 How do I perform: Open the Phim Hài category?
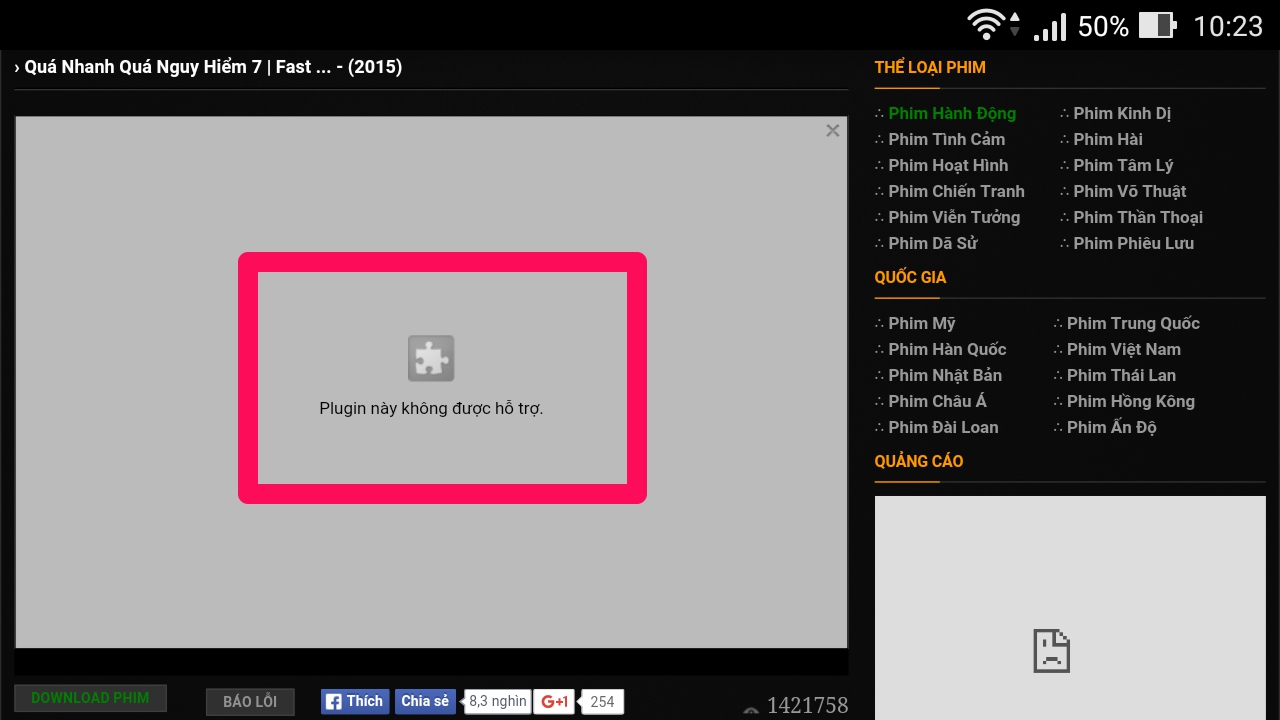coord(1108,139)
